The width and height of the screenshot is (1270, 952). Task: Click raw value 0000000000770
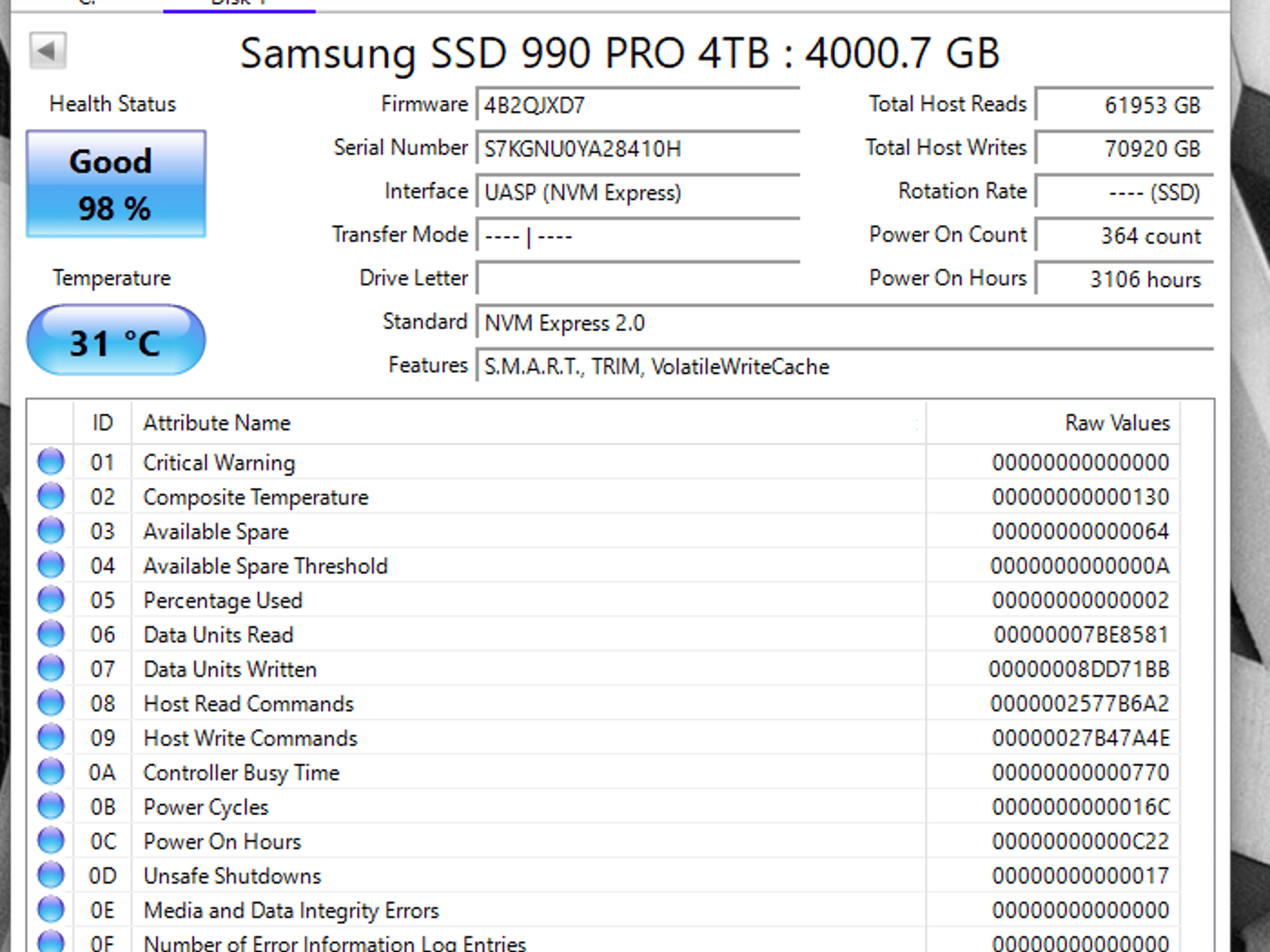point(1080,773)
